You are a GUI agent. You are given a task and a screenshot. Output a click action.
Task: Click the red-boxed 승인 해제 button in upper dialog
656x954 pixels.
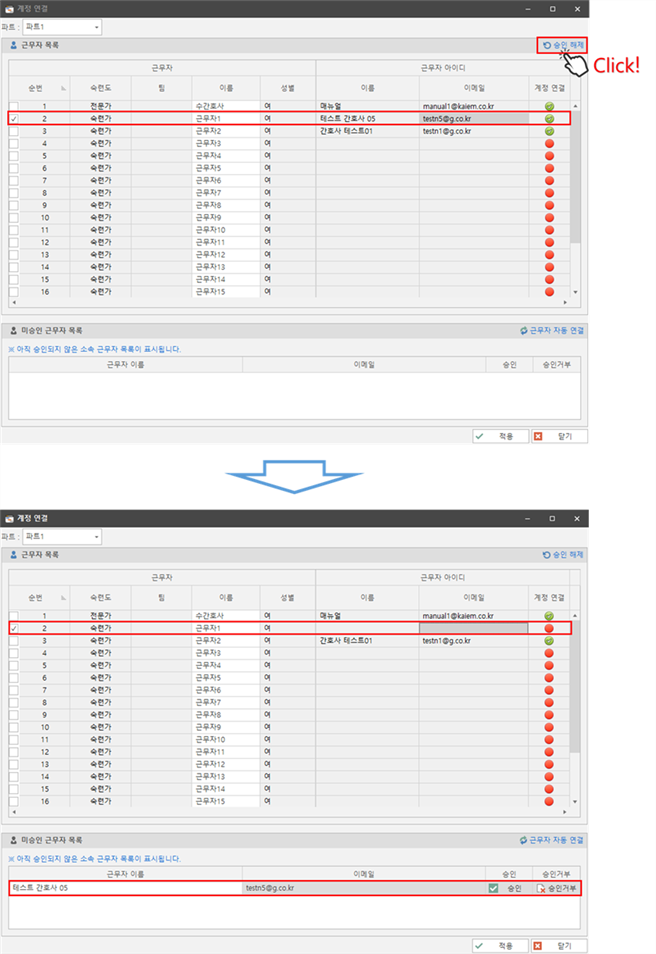[x=561, y=45]
